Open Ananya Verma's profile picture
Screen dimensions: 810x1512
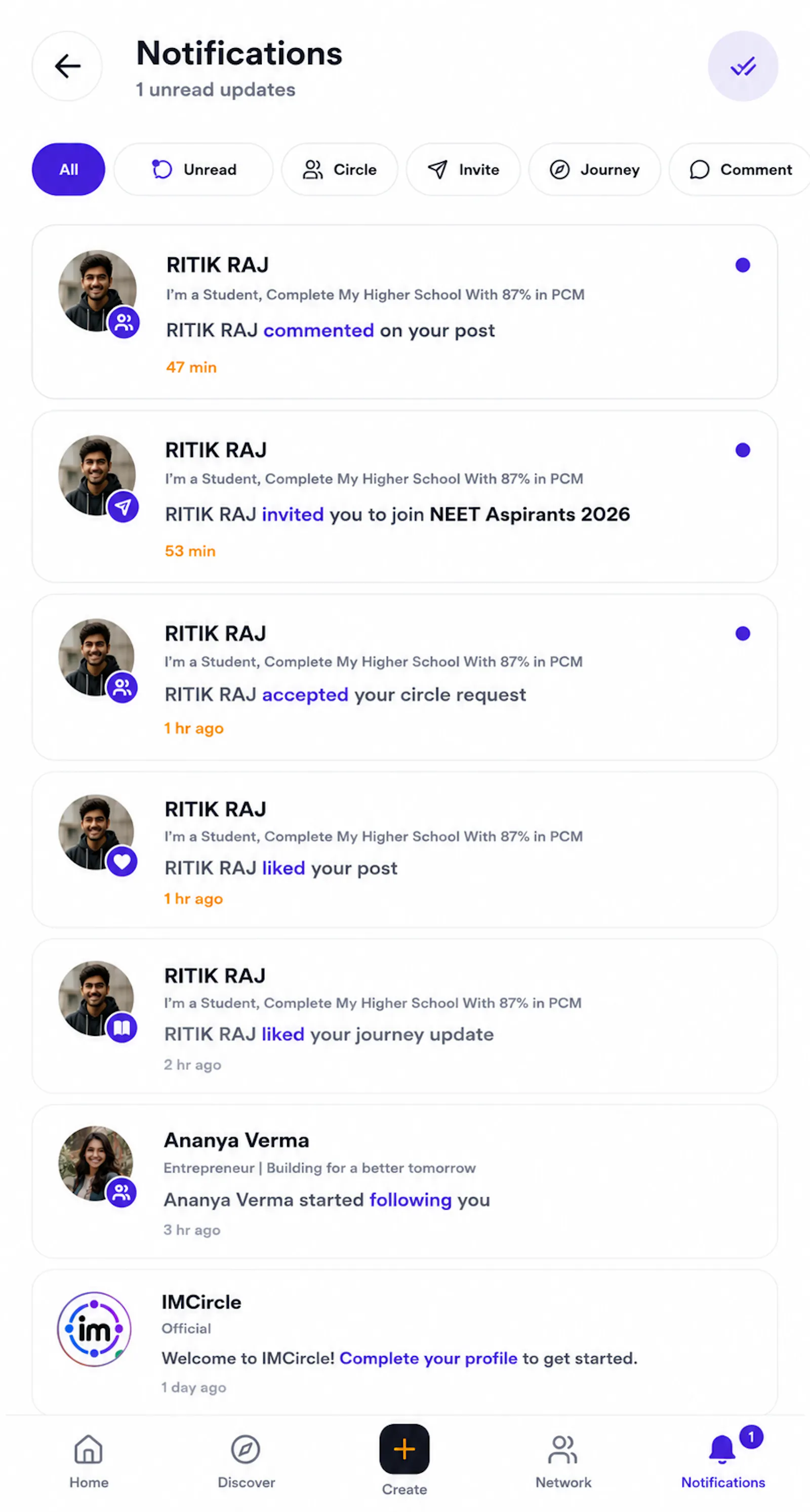[96, 1163]
